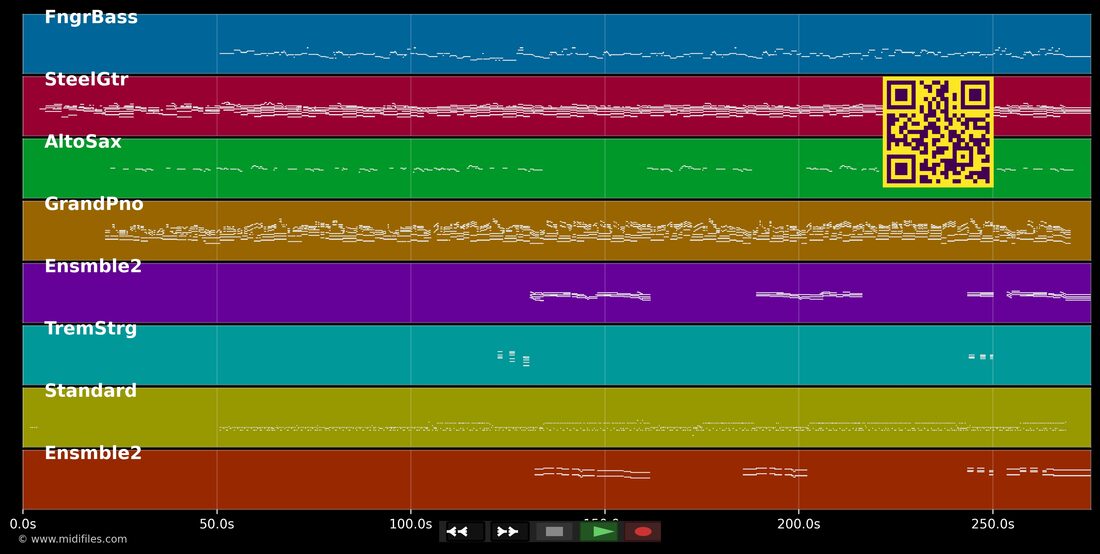The width and height of the screenshot is (1100, 554).
Task: Click the red record button
Action: [x=643, y=532]
